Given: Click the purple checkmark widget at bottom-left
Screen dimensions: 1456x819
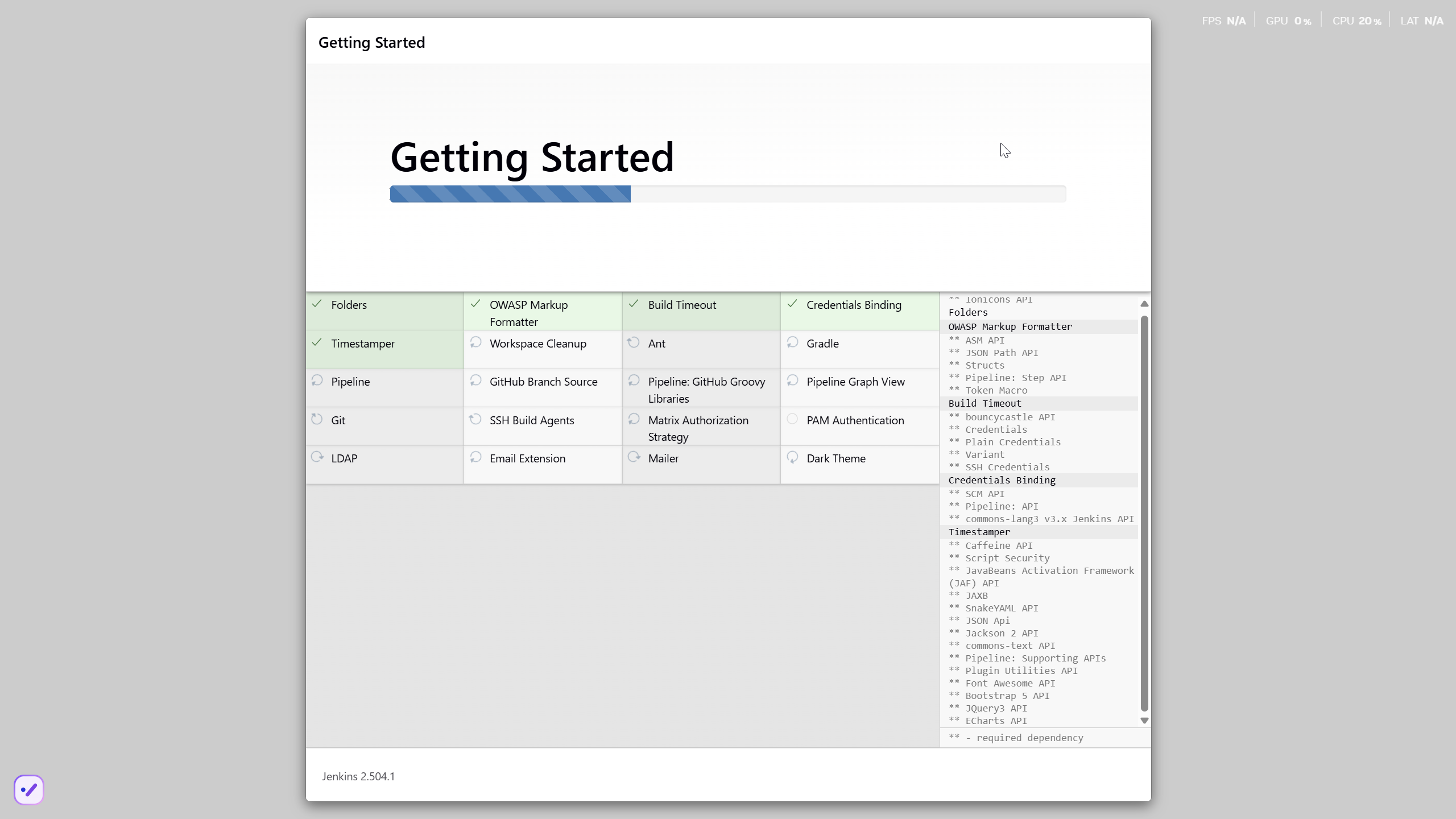Looking at the screenshot, I should coord(29,789).
